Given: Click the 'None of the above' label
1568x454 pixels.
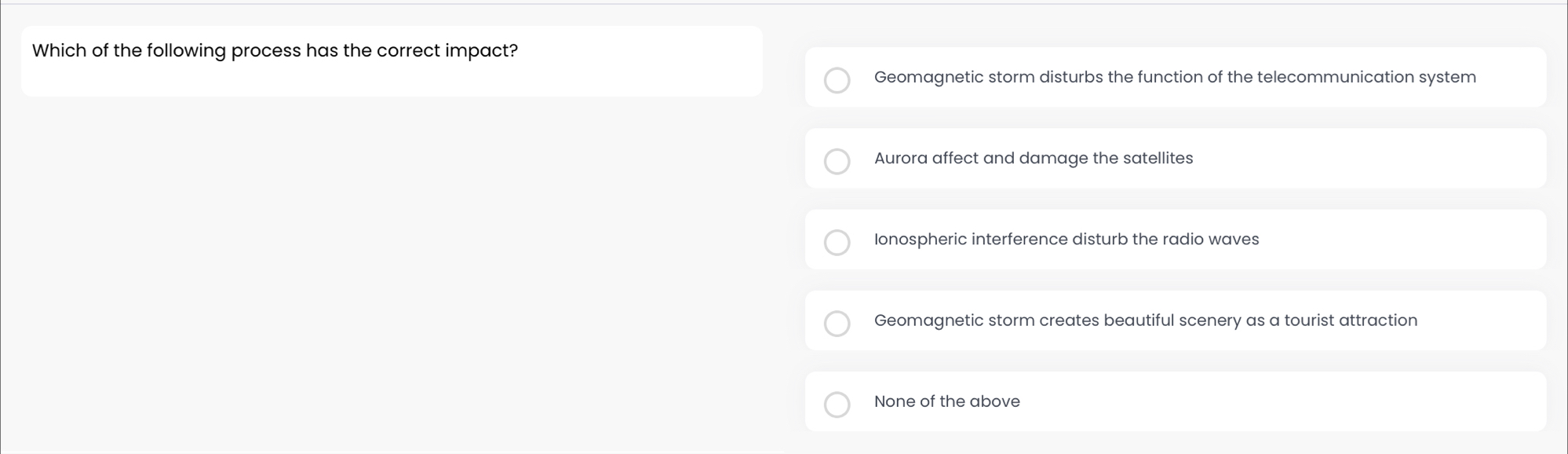Looking at the screenshot, I should [x=946, y=401].
